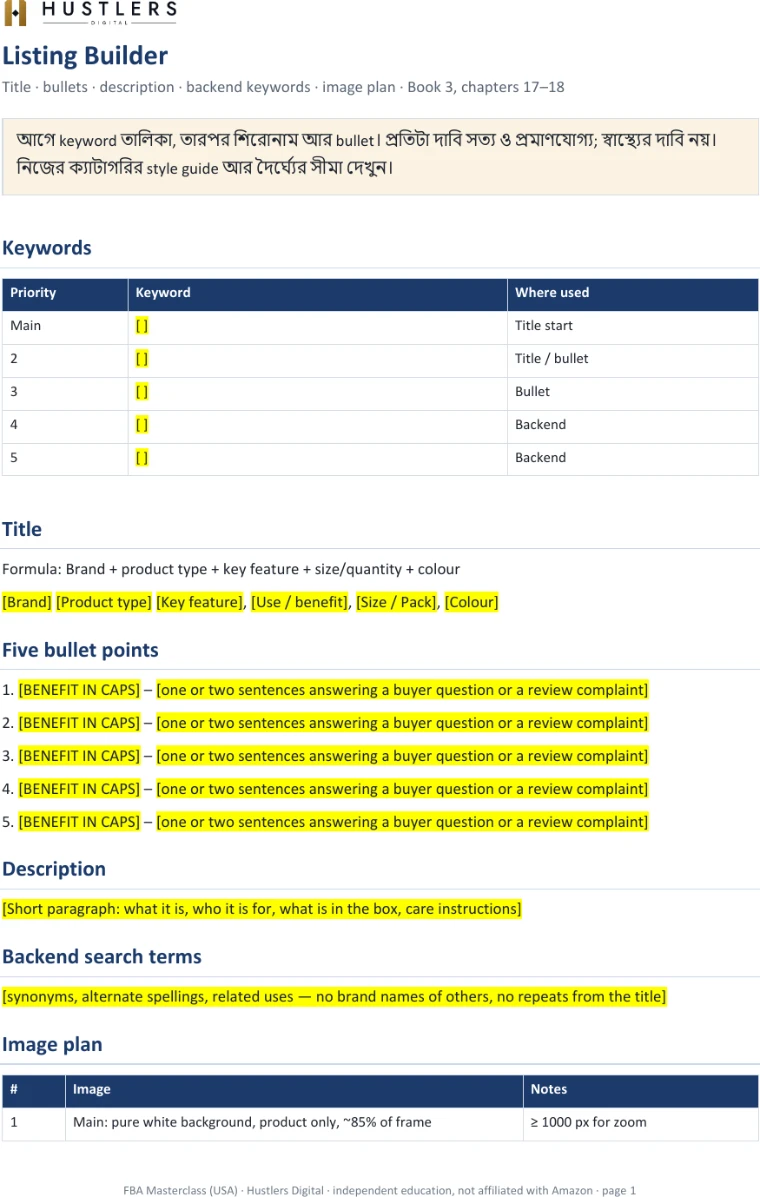Select the "Image plan" section heading

coord(52,1045)
